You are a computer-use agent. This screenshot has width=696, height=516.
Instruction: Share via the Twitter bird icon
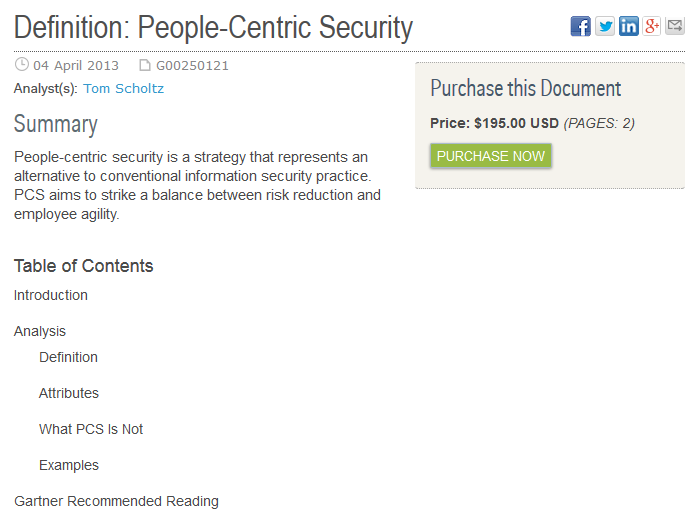(x=605, y=26)
